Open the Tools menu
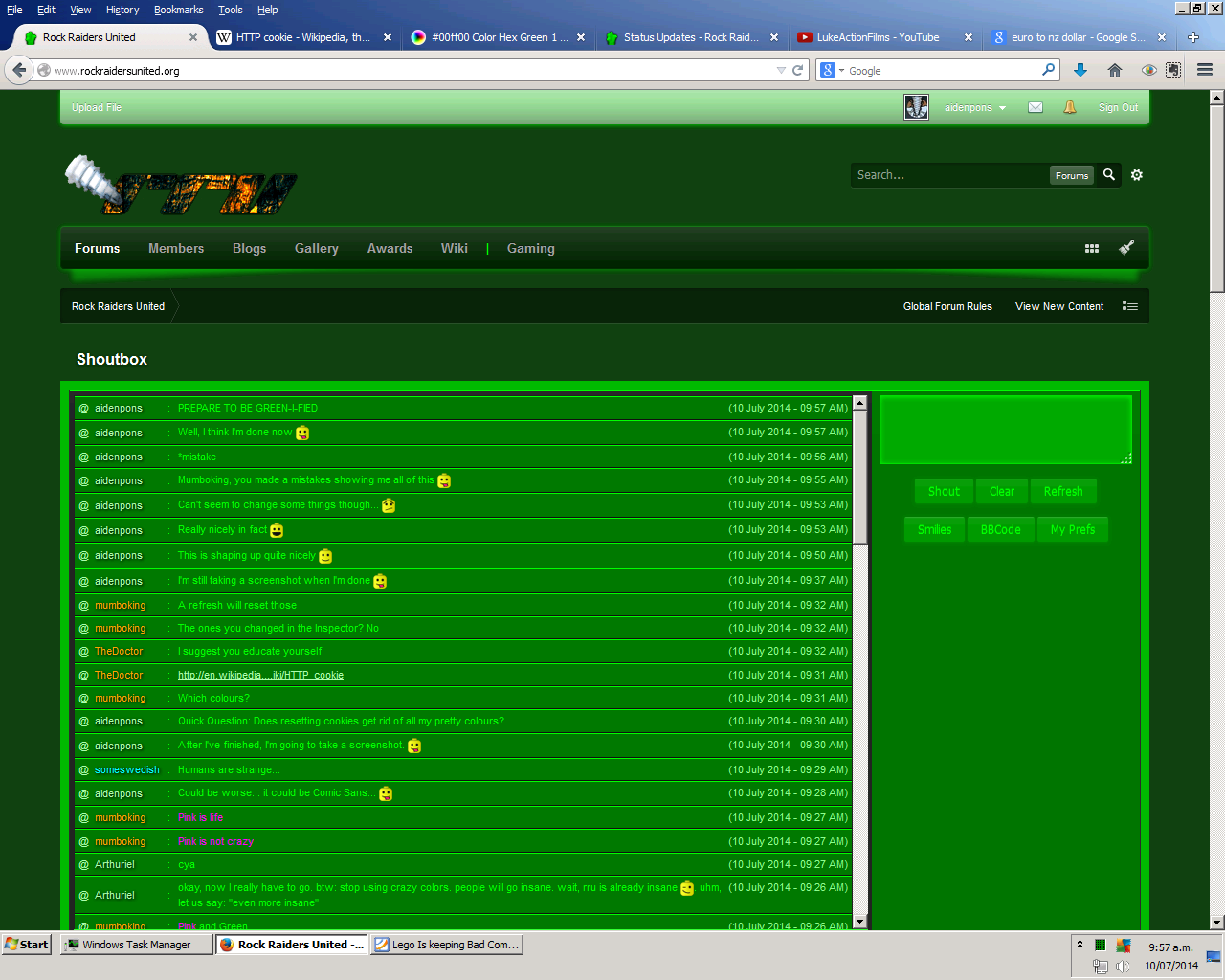This screenshot has height=980, width=1225. 231,10
